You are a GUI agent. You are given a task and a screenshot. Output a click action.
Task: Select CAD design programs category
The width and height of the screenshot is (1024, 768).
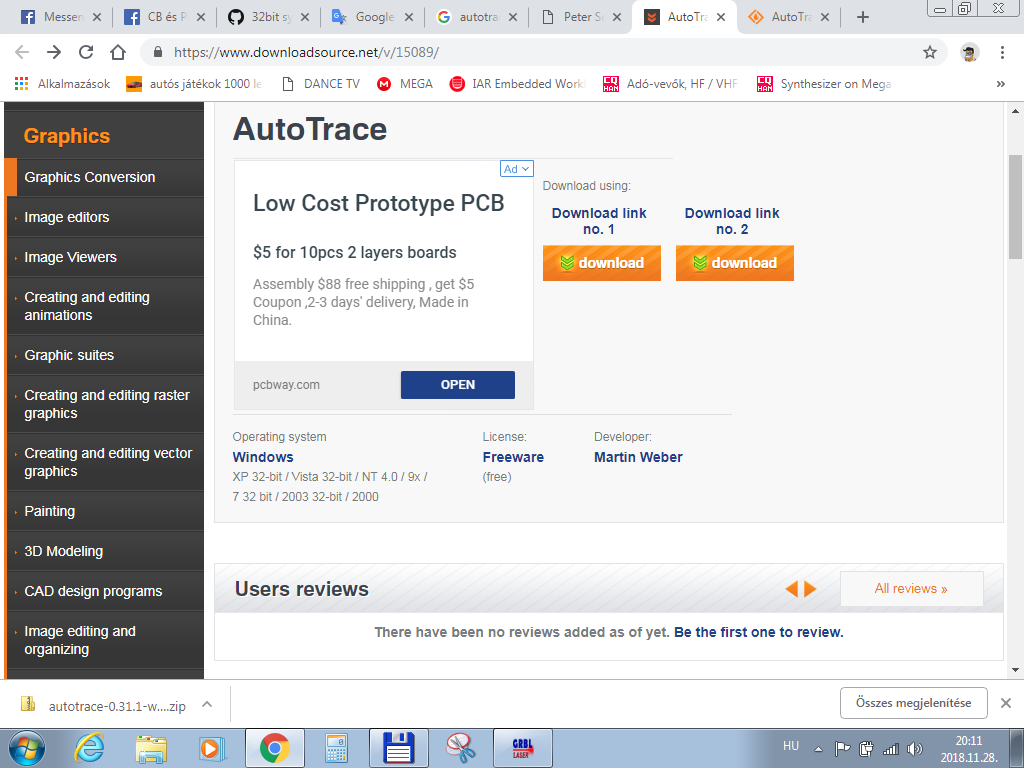[x=93, y=591]
